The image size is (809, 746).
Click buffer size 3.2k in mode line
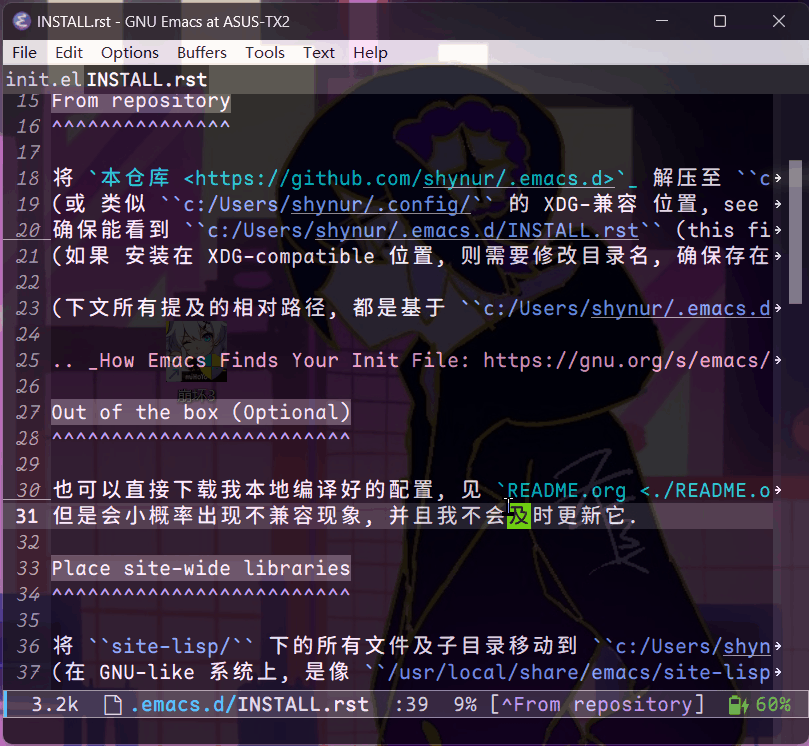(x=54, y=705)
